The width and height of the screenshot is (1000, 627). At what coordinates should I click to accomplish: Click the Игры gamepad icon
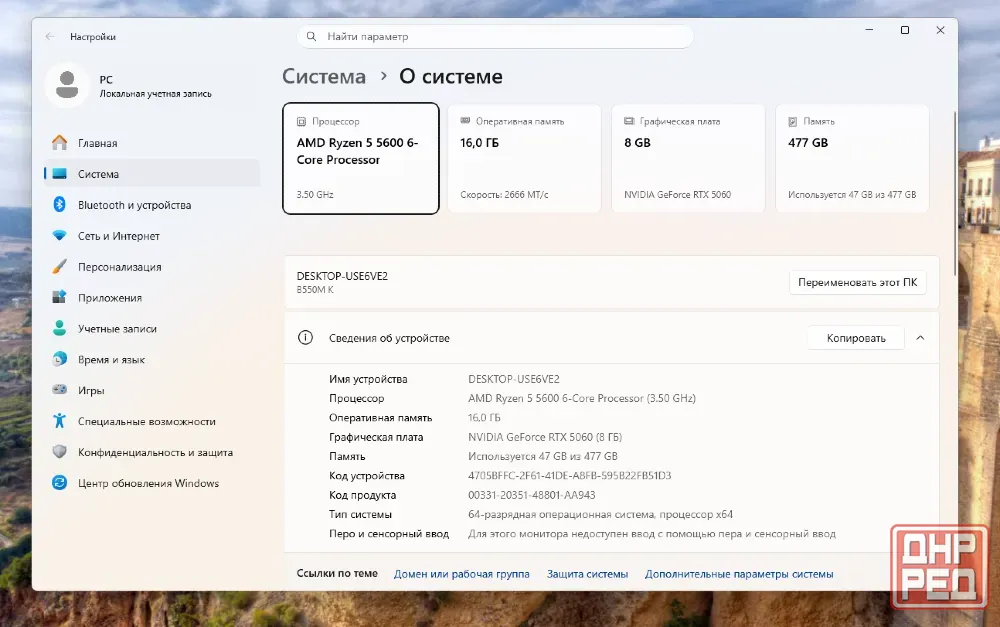point(59,390)
